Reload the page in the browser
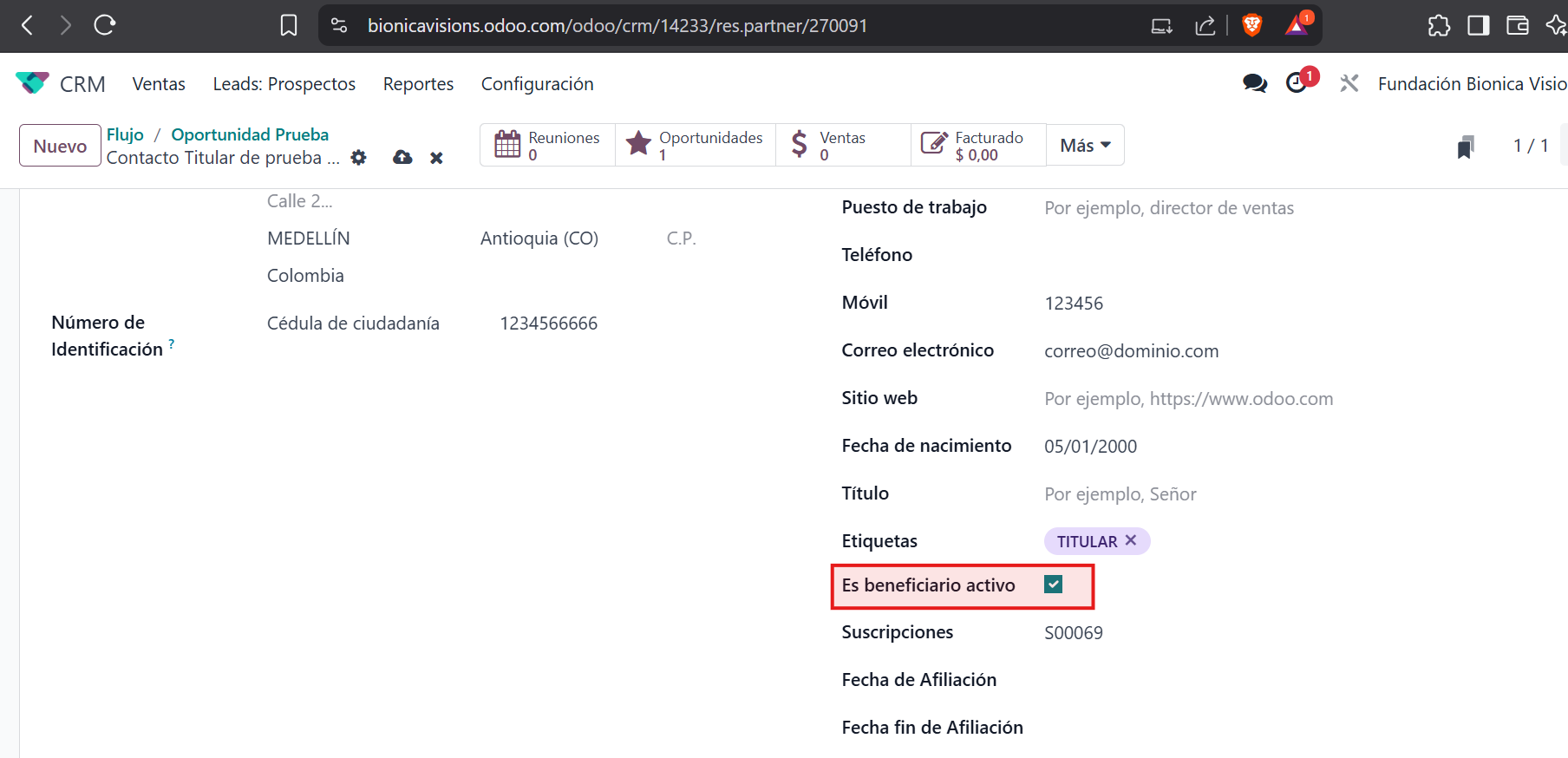The width and height of the screenshot is (1568, 758). (105, 25)
